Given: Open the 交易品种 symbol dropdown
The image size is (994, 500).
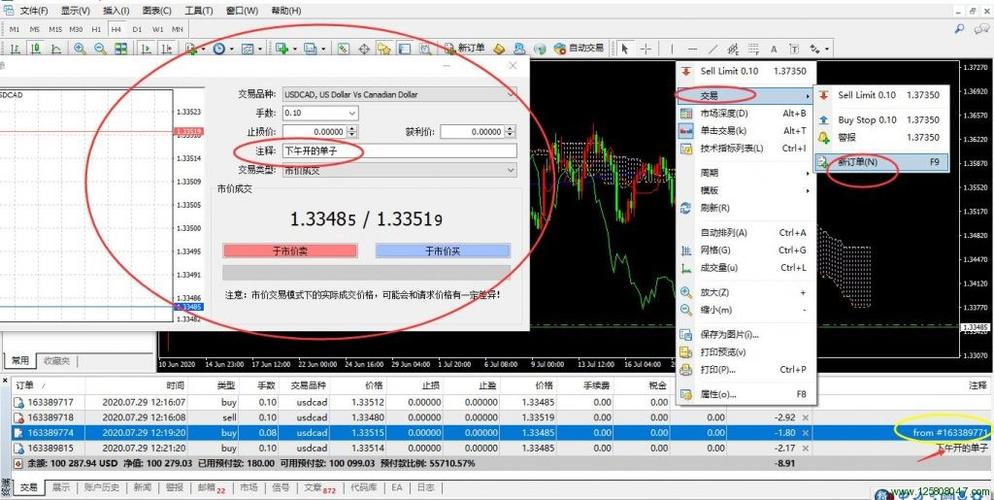Looking at the screenshot, I should click(399, 94).
